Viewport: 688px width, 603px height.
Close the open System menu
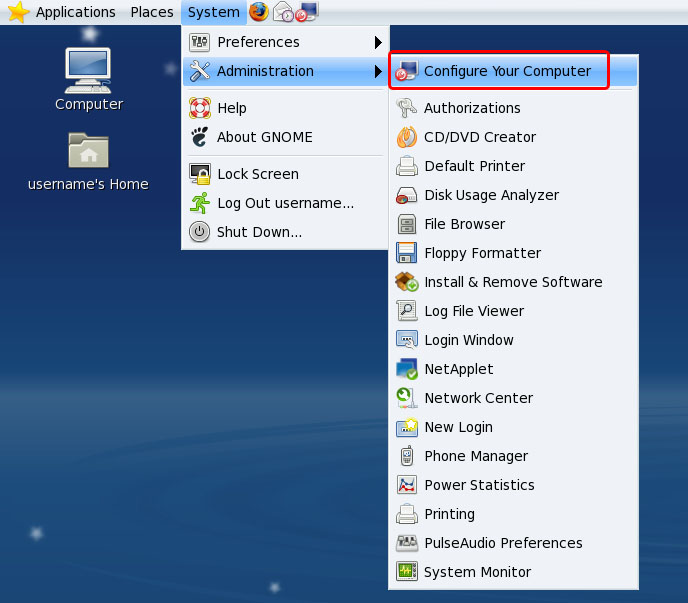click(x=214, y=12)
